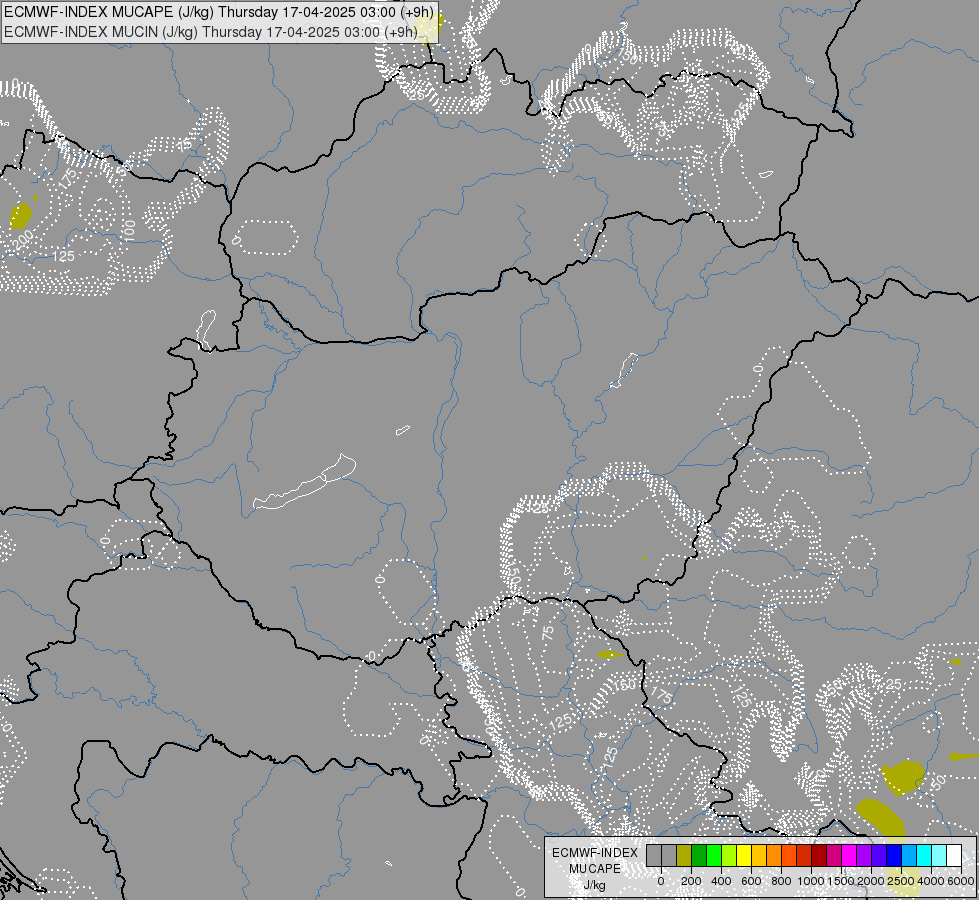The image size is (979, 900).
Task: Select the sky blue legend swatch
Action: tap(909, 855)
